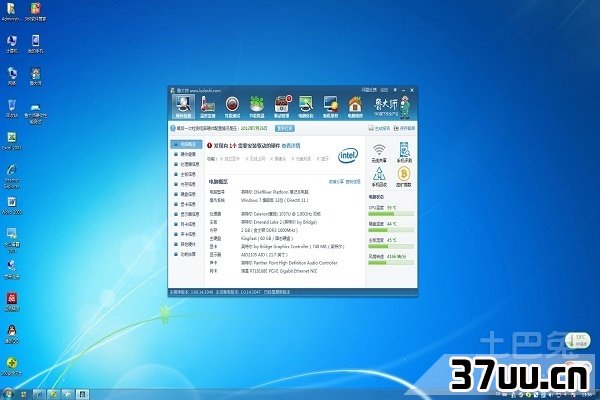Viewport: 600px width, 400px height.
Task: Click Panther Point High Definition Audio row
Action: [x=273, y=263]
